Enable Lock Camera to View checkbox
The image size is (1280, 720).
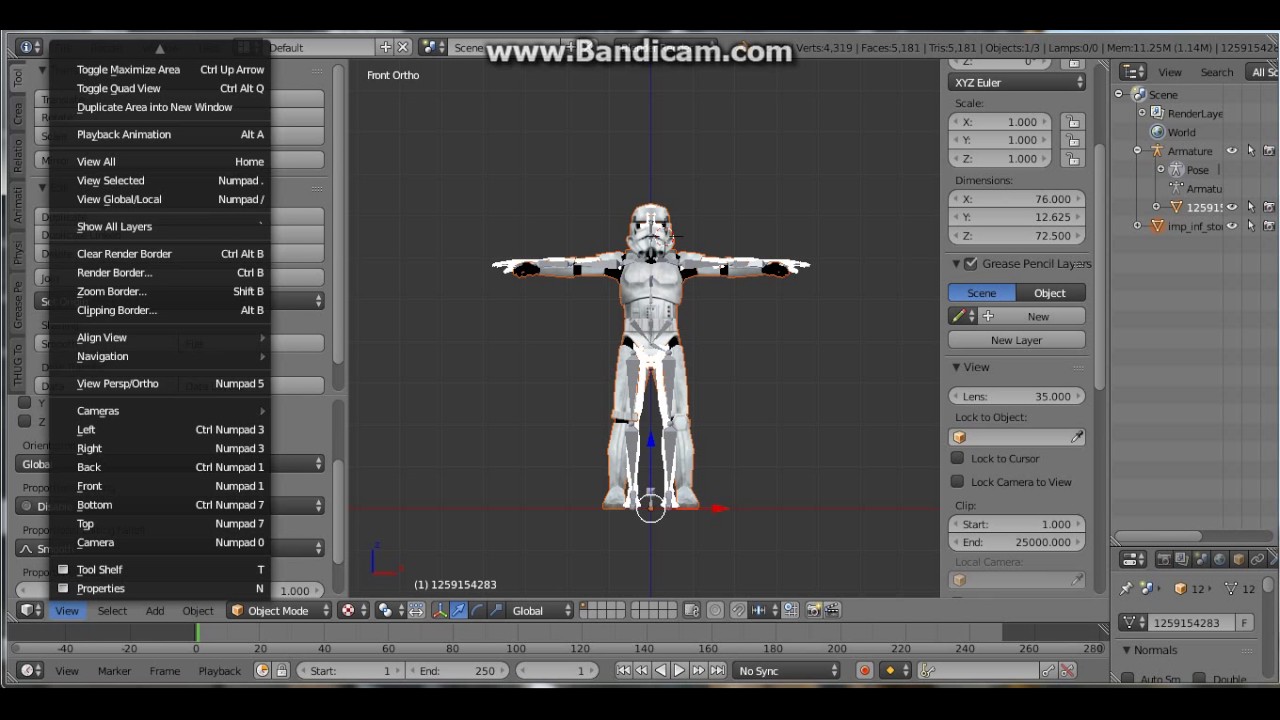click(x=957, y=482)
